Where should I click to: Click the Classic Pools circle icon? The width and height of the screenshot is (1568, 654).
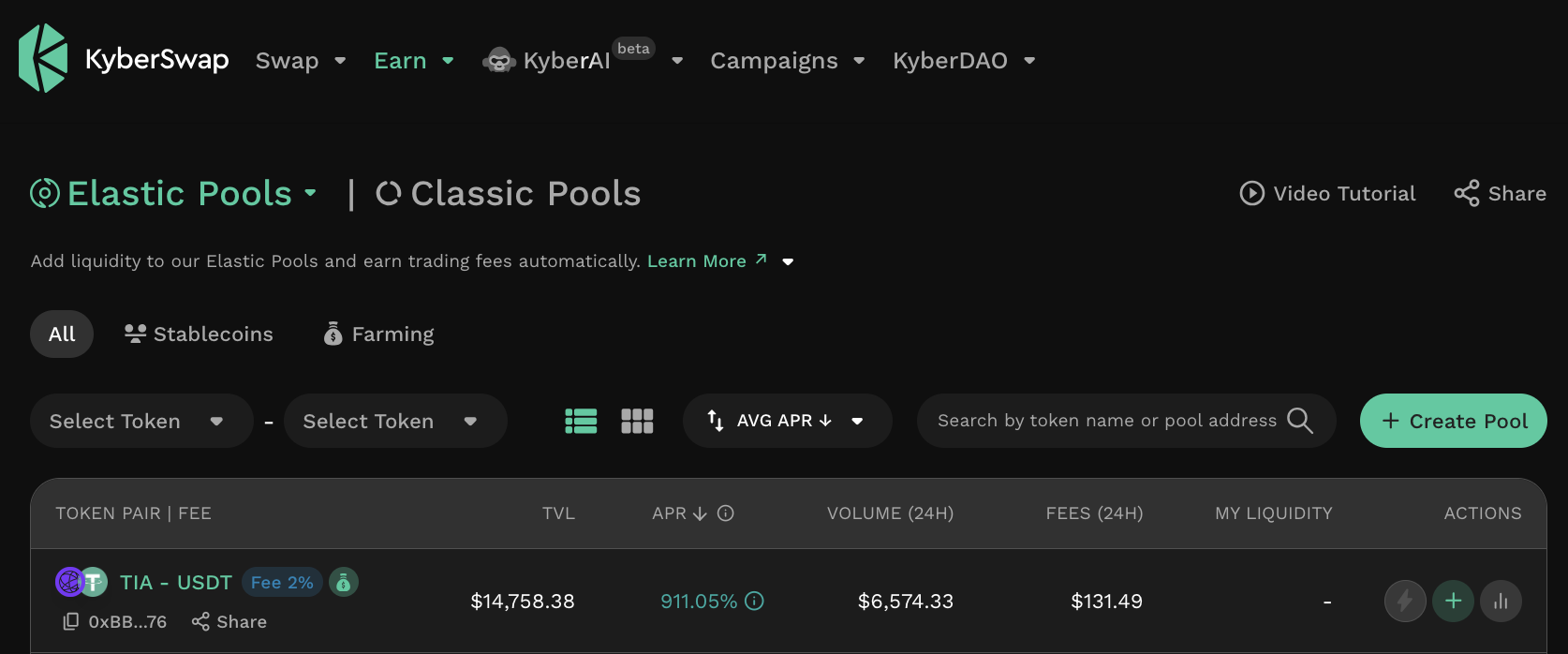(388, 193)
